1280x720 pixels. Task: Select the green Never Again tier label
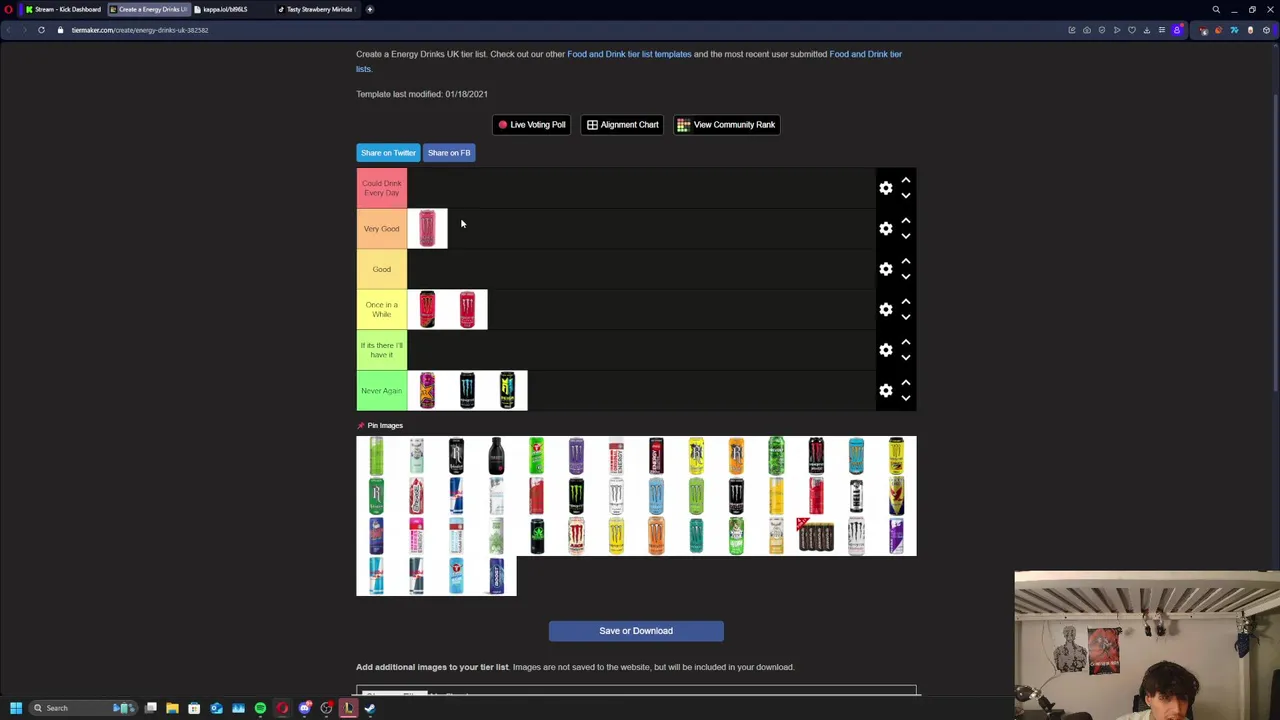[382, 391]
